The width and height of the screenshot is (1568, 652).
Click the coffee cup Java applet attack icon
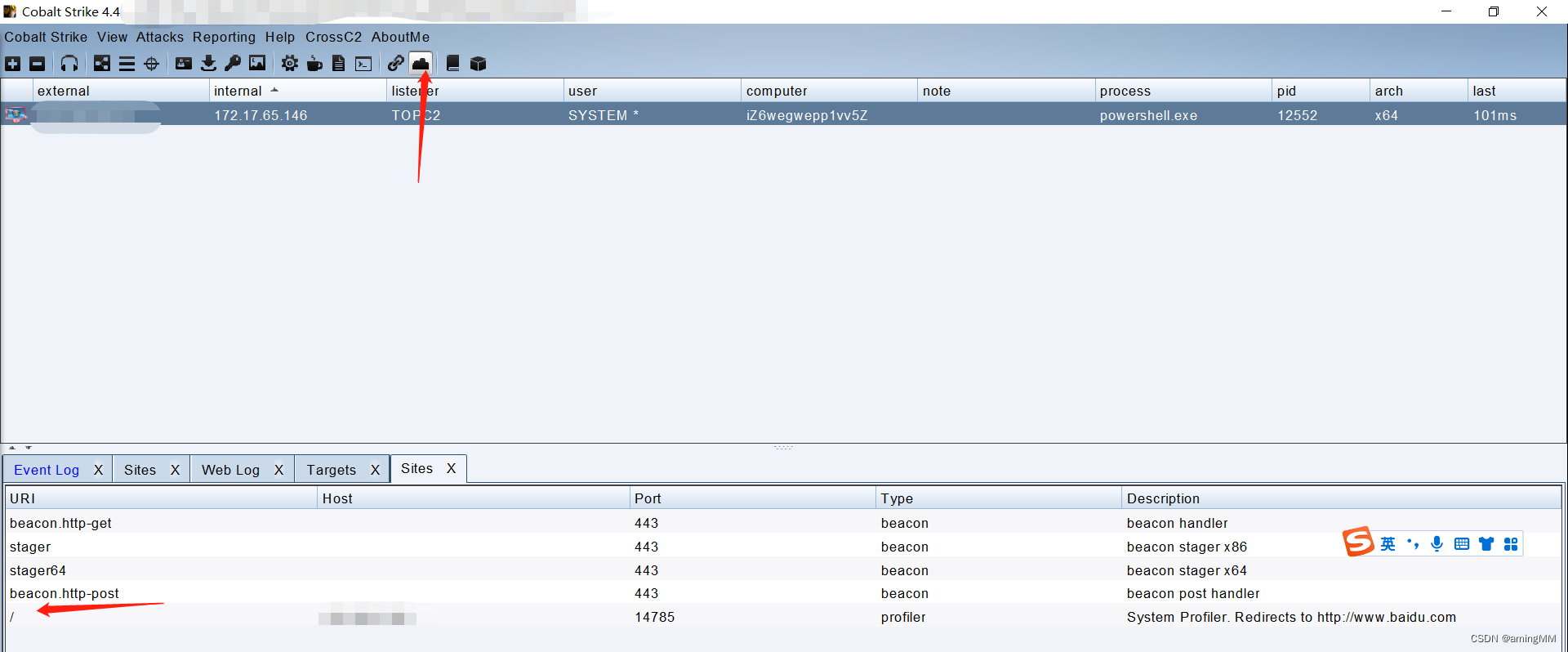[314, 64]
